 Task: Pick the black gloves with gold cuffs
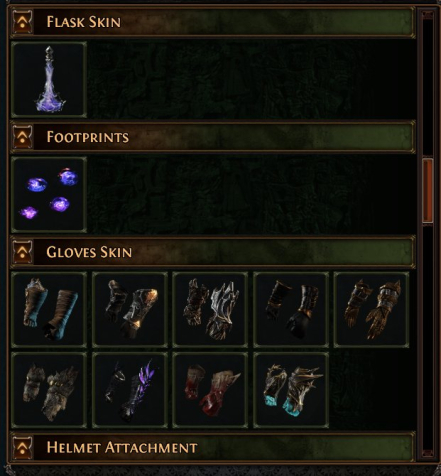(291, 310)
